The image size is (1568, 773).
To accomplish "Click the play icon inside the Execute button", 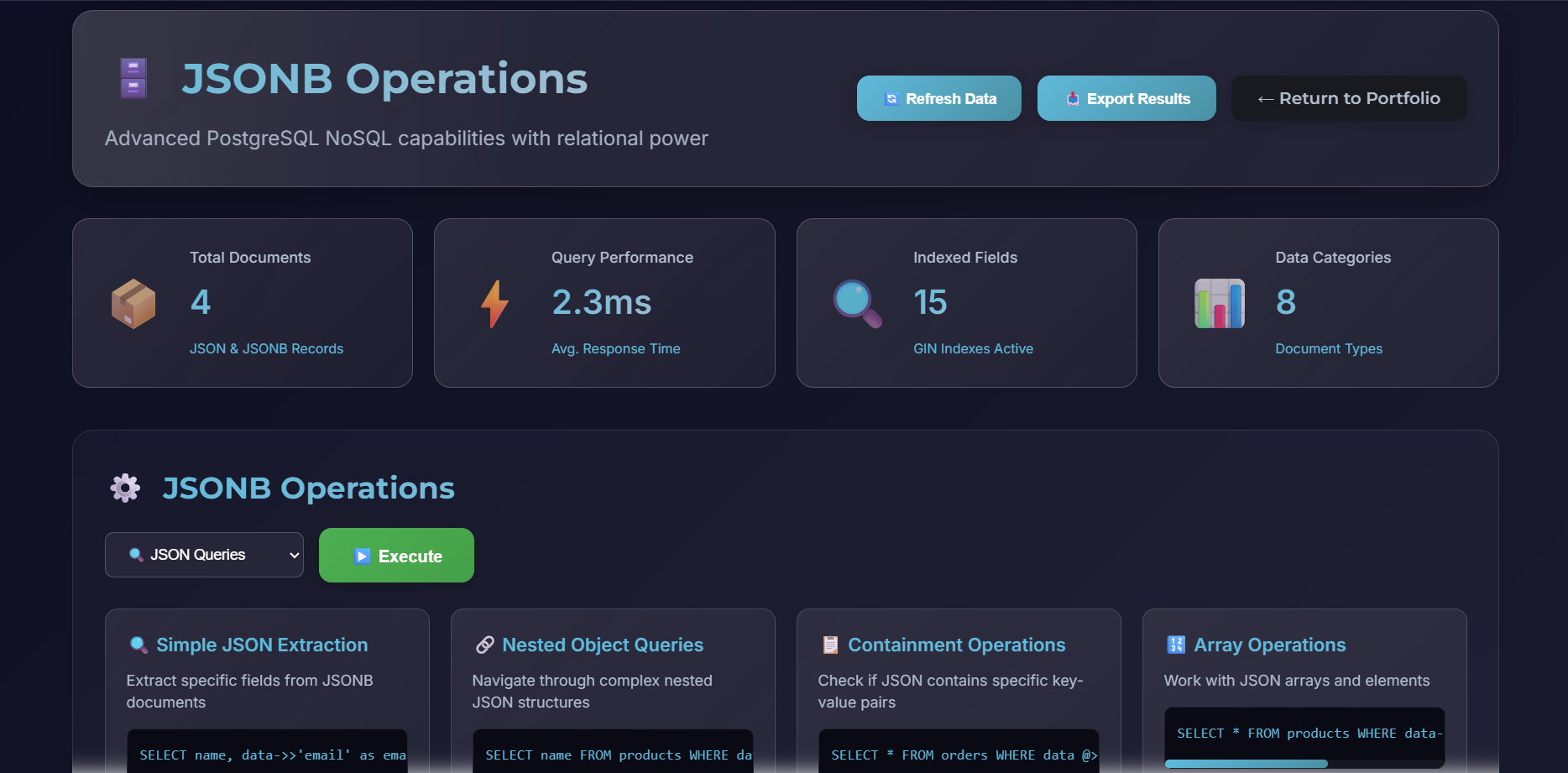I will (363, 555).
